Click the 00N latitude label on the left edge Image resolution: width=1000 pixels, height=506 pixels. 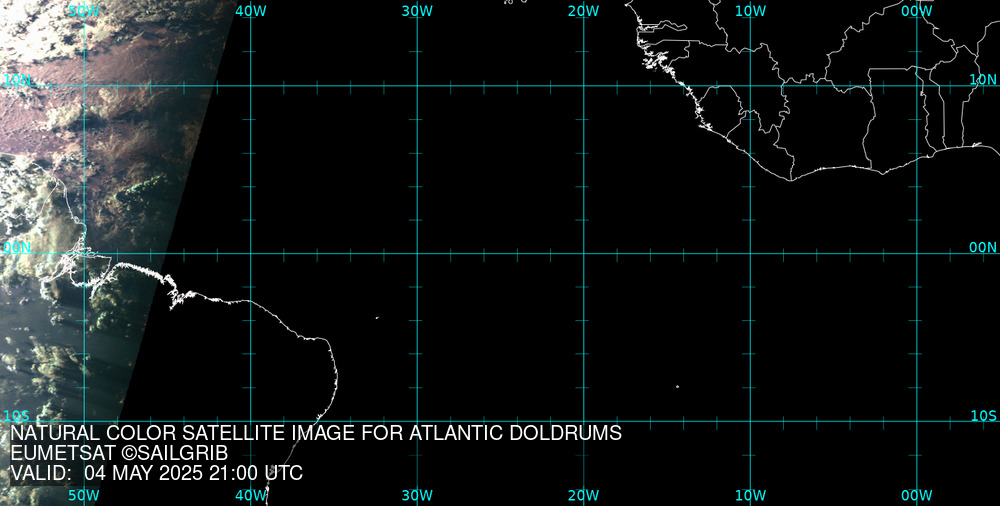[17, 248]
